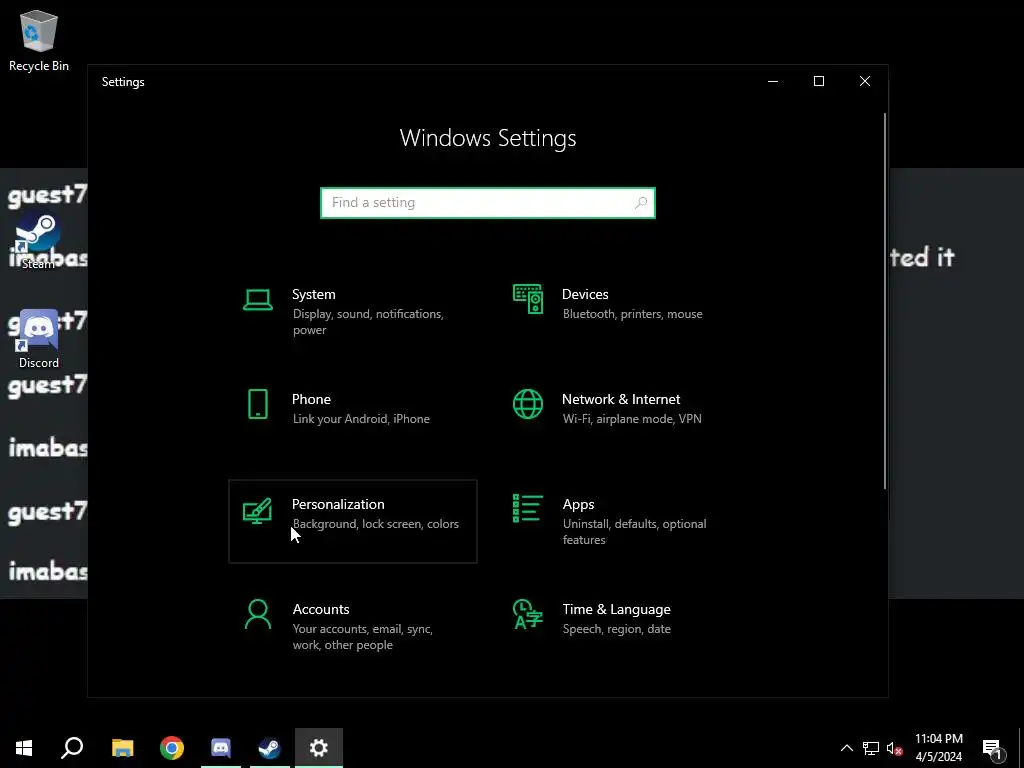This screenshot has height=768, width=1024.
Task: Maximize the Settings window
Action: pyautogui.click(x=818, y=81)
